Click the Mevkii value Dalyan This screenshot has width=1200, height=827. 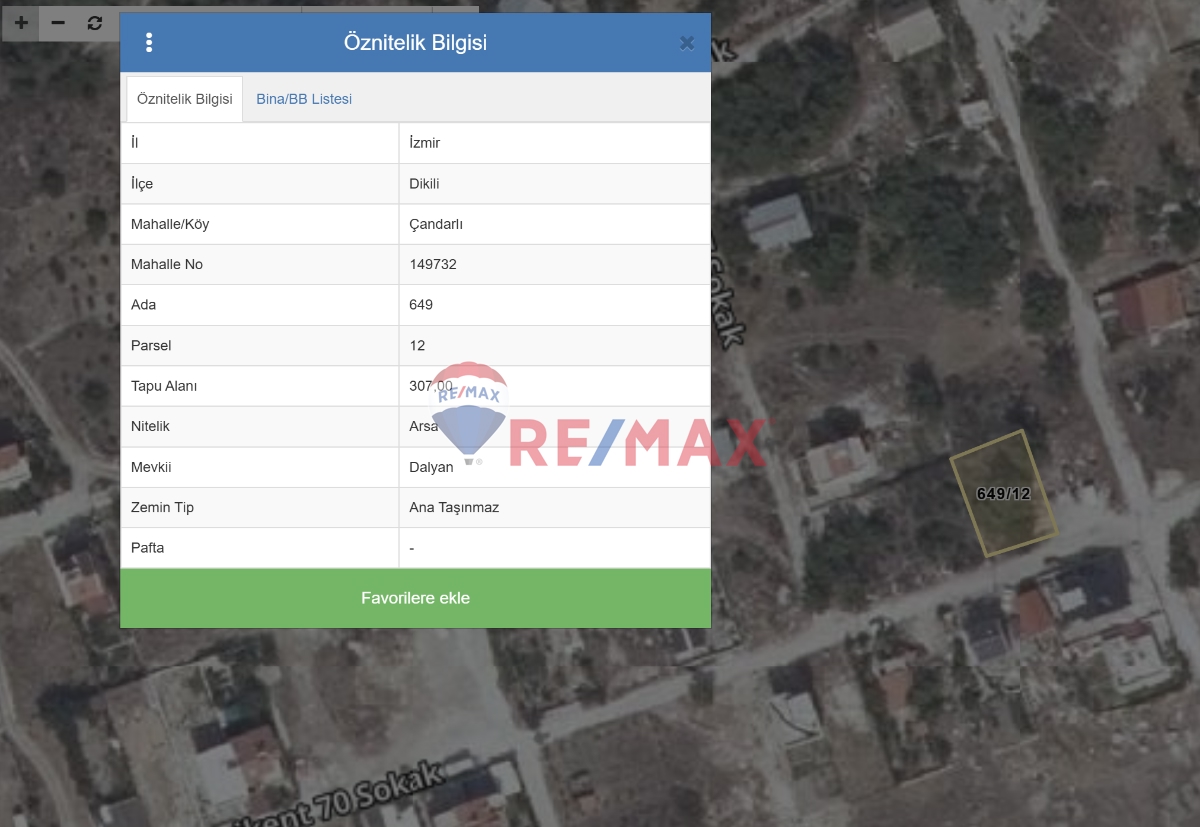(x=431, y=467)
